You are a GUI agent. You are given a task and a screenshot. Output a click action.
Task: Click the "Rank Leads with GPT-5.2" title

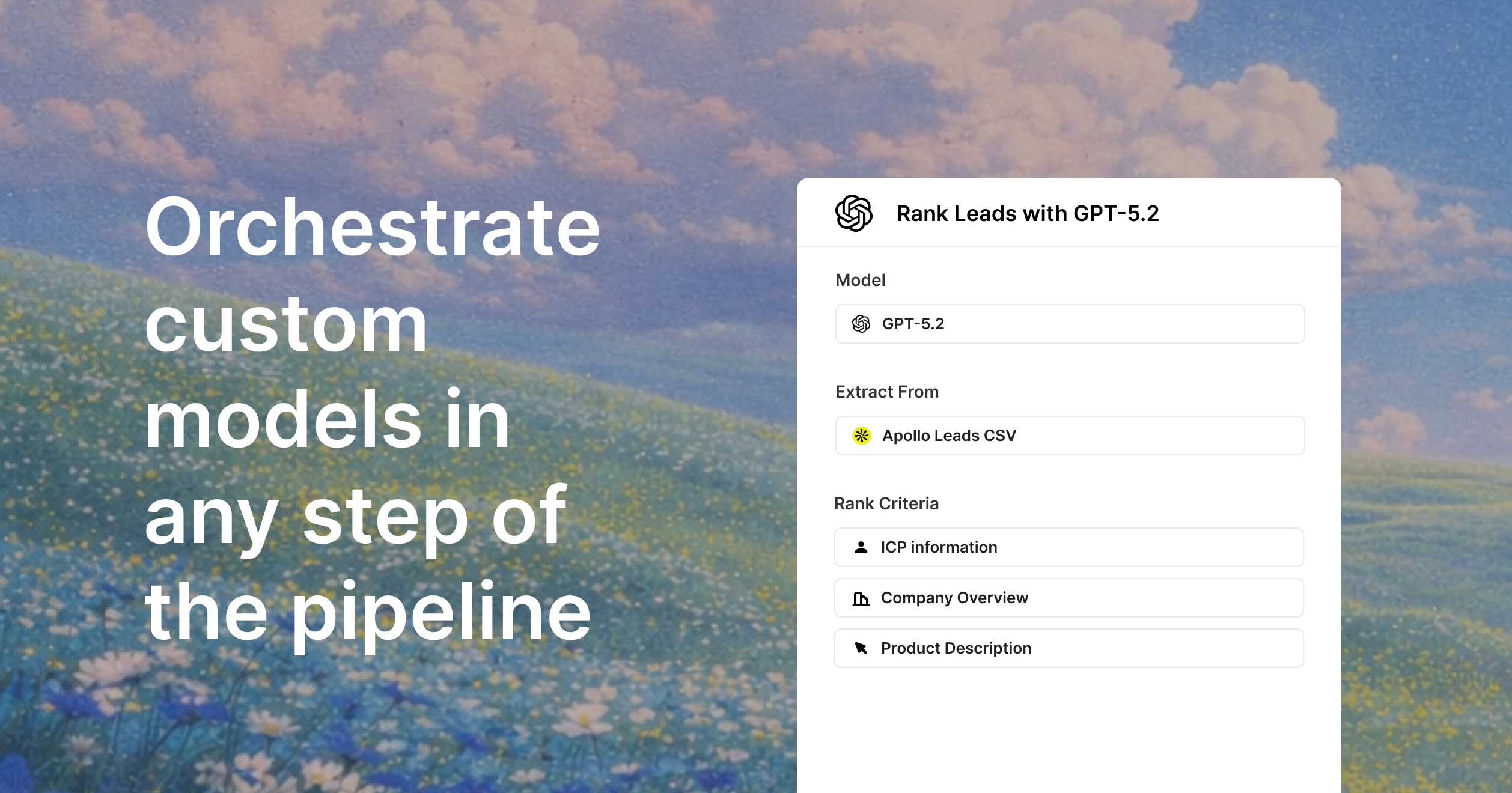point(1027,214)
